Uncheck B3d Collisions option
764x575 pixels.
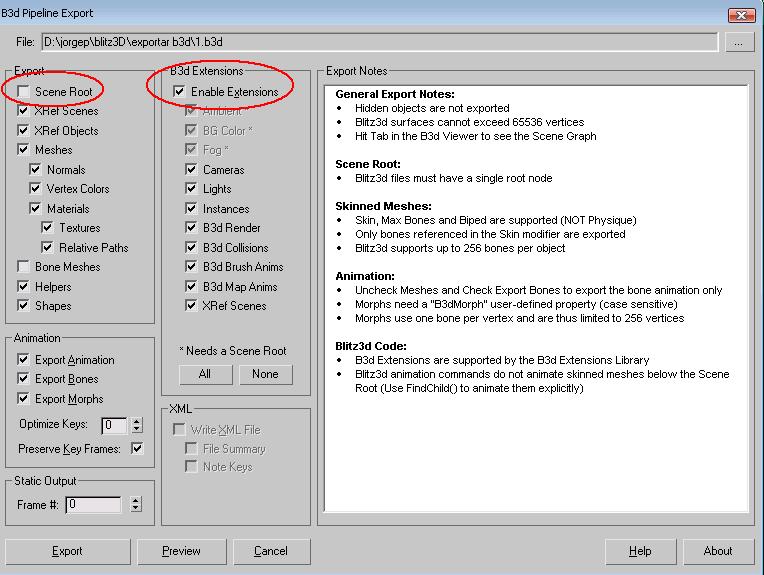[x=191, y=248]
